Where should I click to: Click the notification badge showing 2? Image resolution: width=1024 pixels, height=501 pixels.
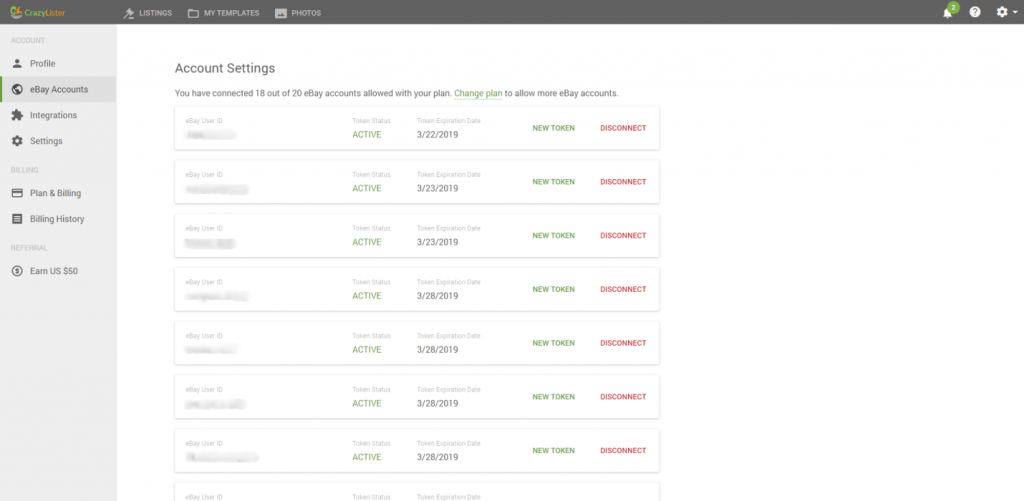click(953, 7)
